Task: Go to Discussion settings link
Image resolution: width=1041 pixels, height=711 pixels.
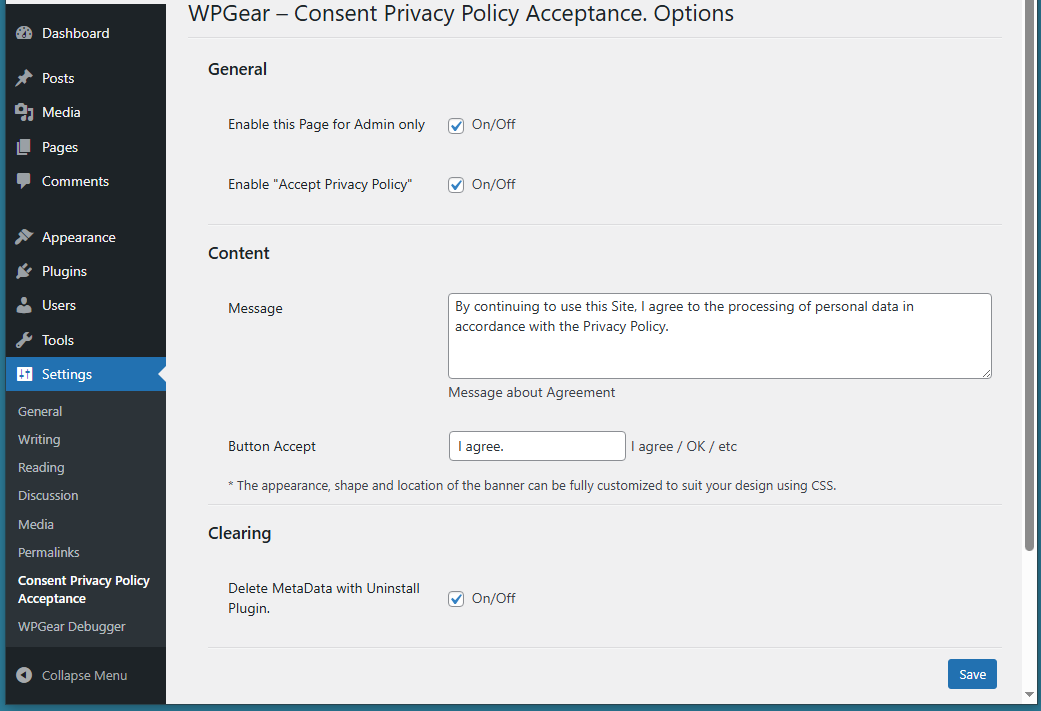Action: [48, 495]
